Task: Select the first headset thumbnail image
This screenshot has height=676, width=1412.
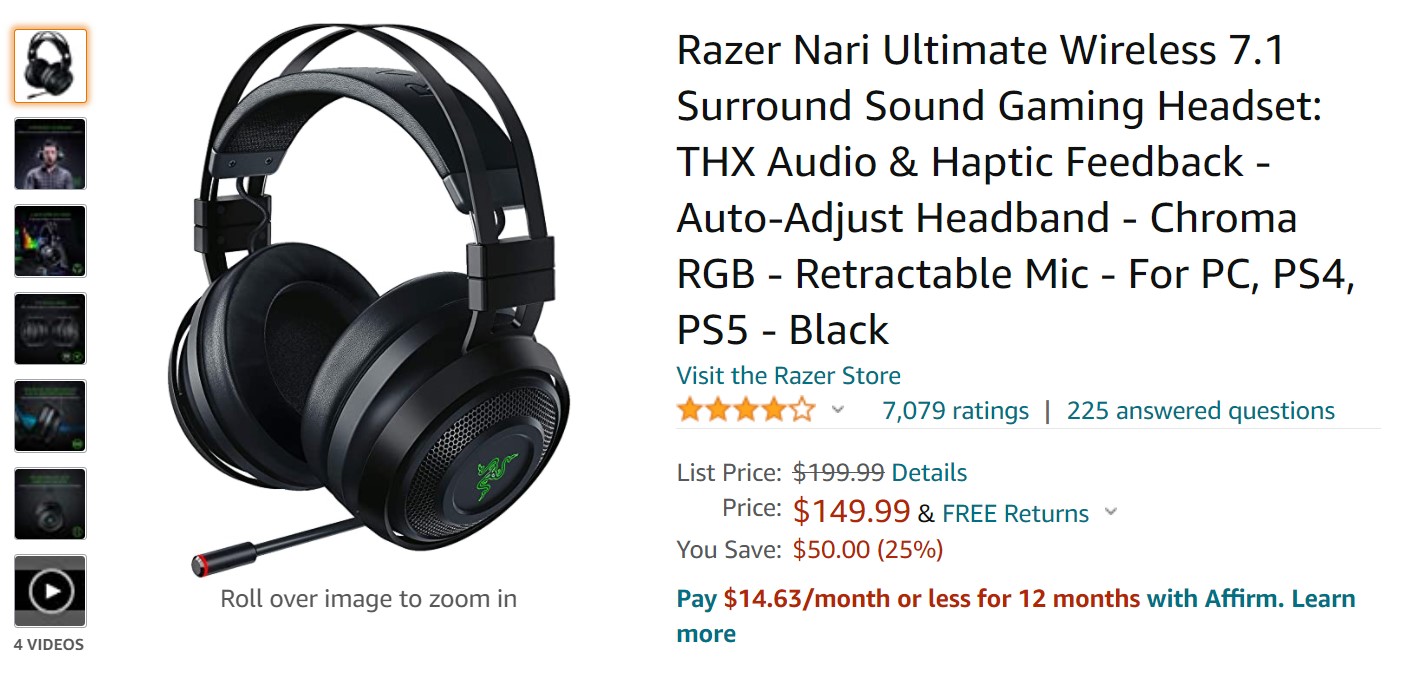Action: 50,66
